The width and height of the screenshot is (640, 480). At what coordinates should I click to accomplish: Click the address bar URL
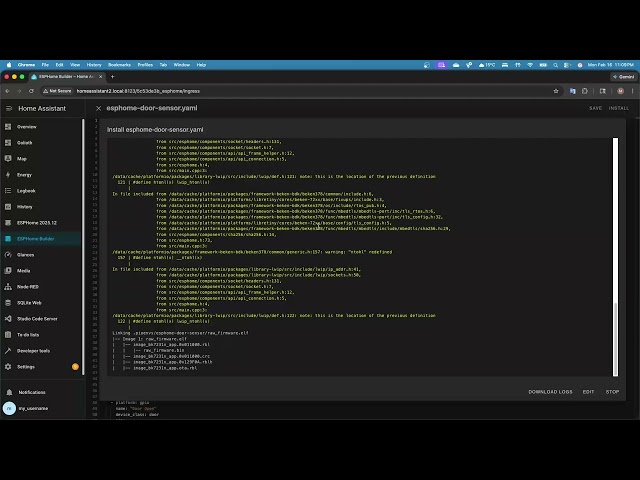tap(138, 91)
